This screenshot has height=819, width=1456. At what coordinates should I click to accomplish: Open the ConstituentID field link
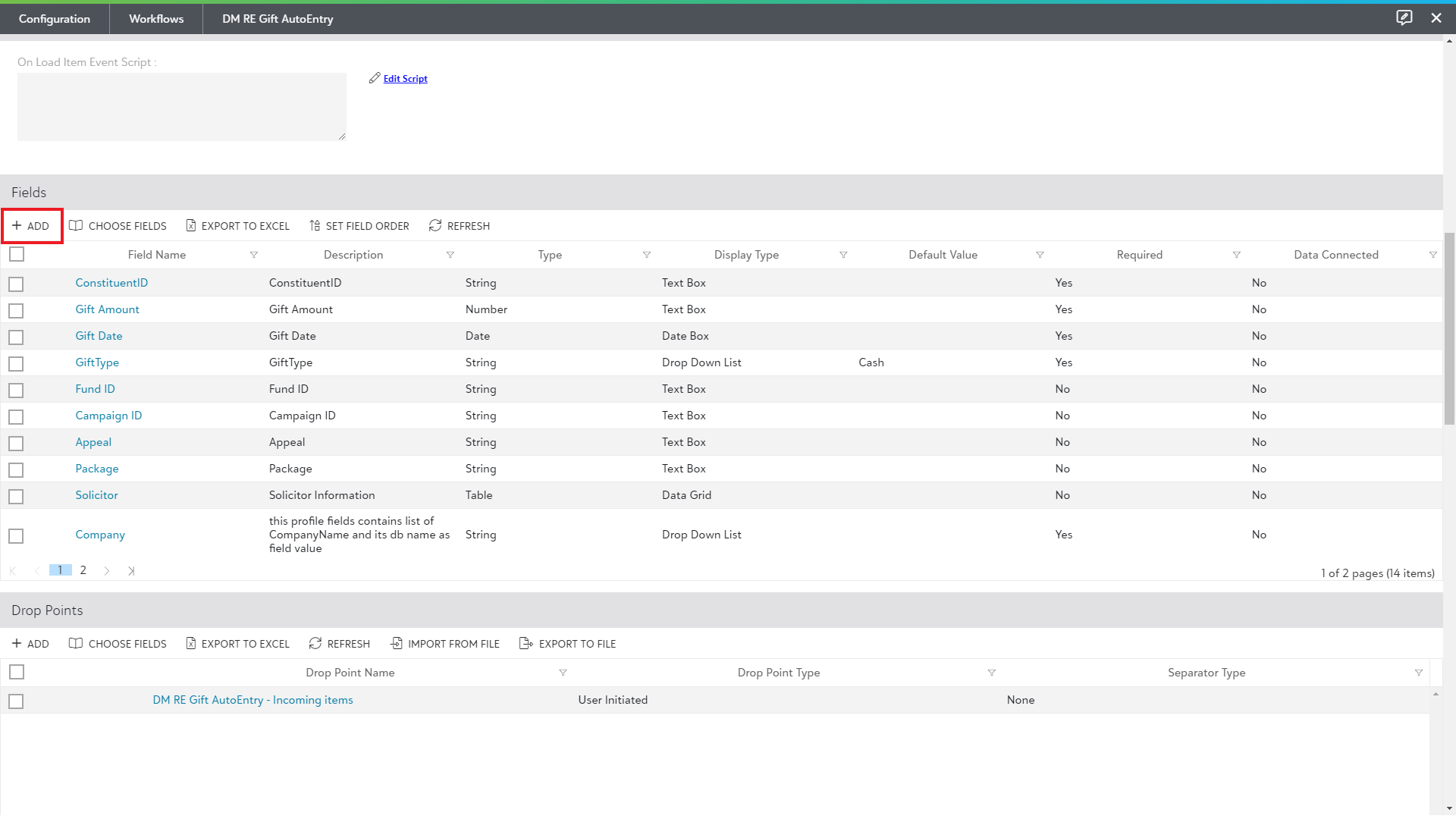pos(111,283)
